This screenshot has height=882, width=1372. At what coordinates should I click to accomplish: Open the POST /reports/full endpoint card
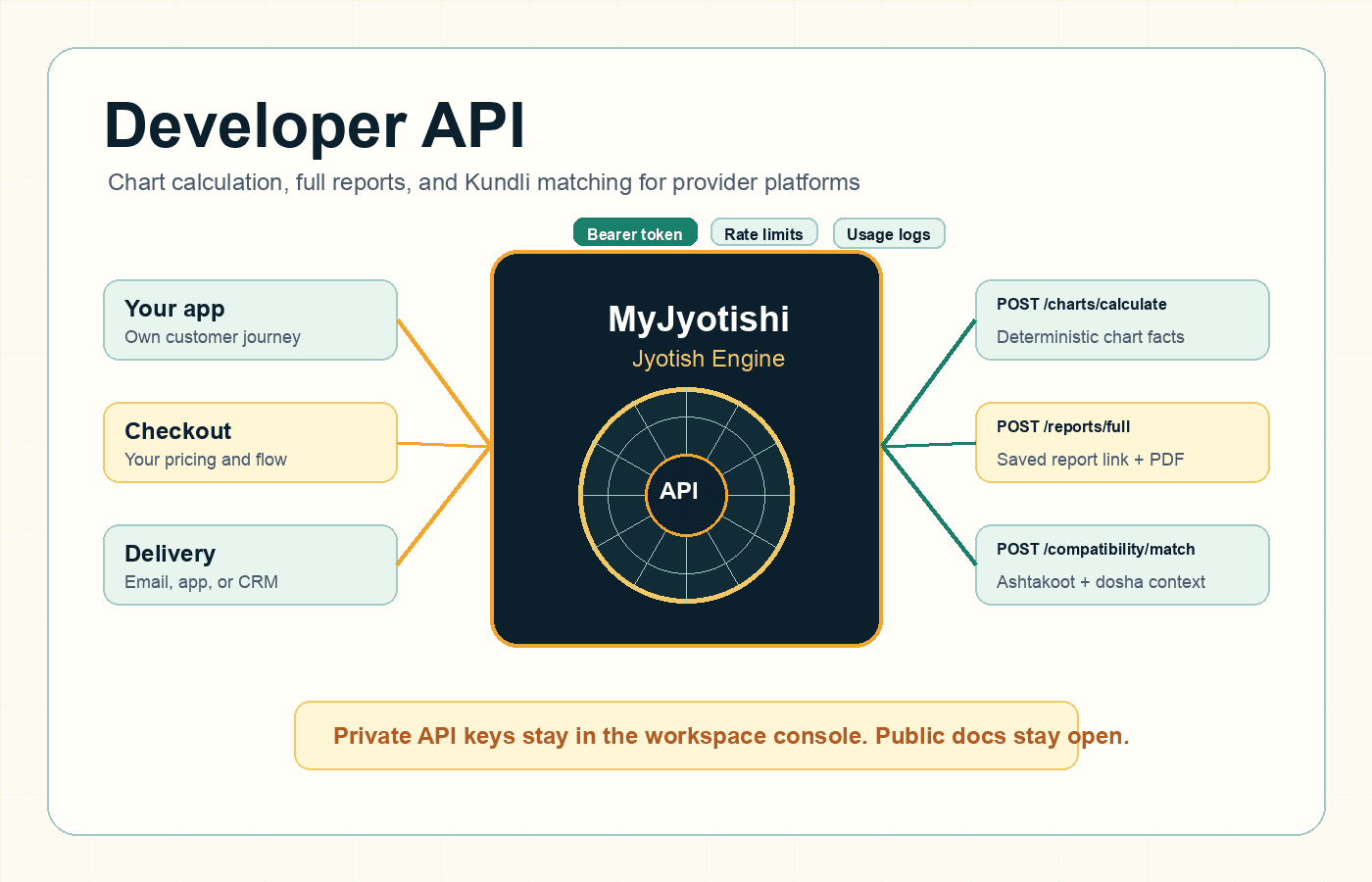pyautogui.click(x=1122, y=443)
